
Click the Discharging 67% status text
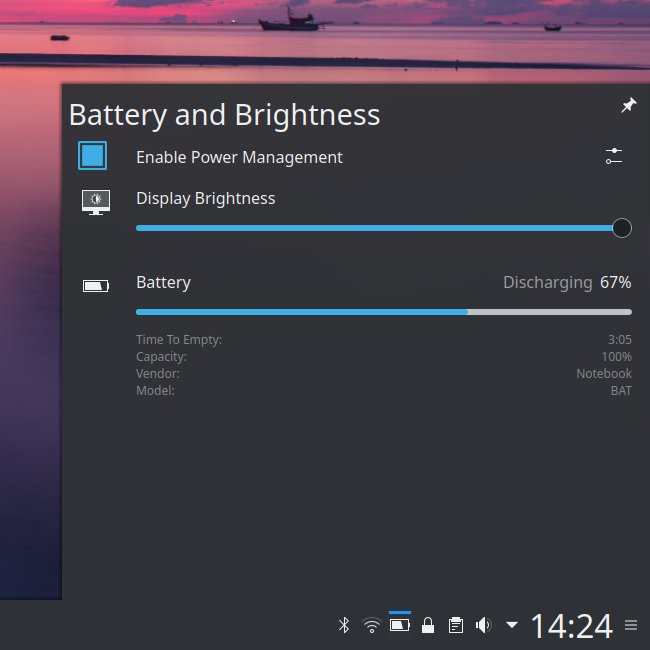pyautogui.click(x=566, y=283)
